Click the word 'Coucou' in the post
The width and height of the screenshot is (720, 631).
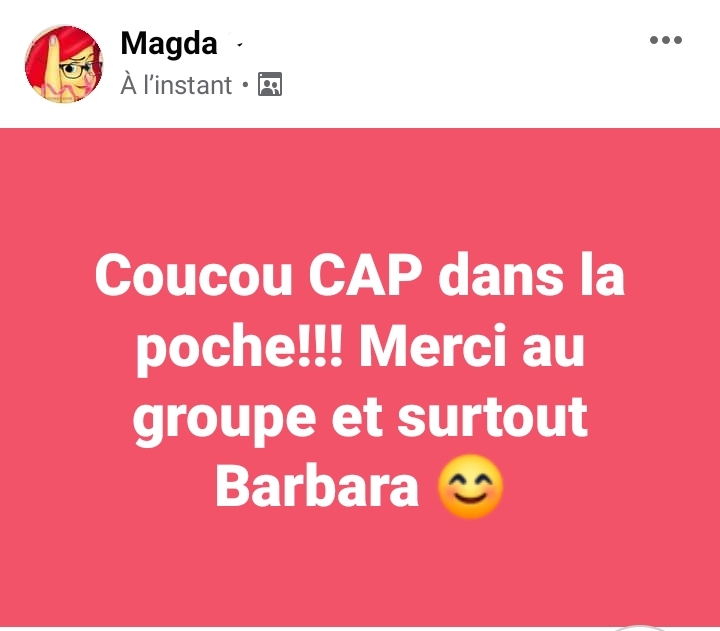pos(194,275)
